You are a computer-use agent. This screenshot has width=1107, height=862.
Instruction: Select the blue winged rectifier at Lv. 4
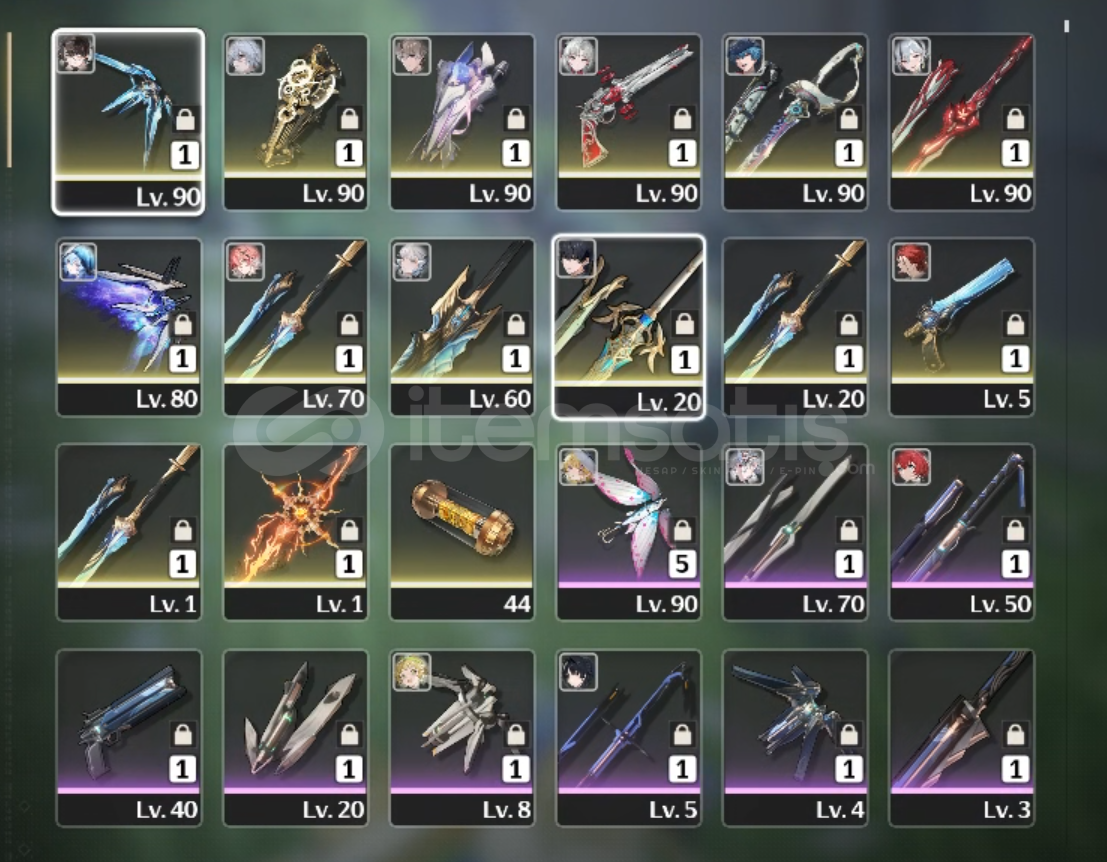point(796,738)
